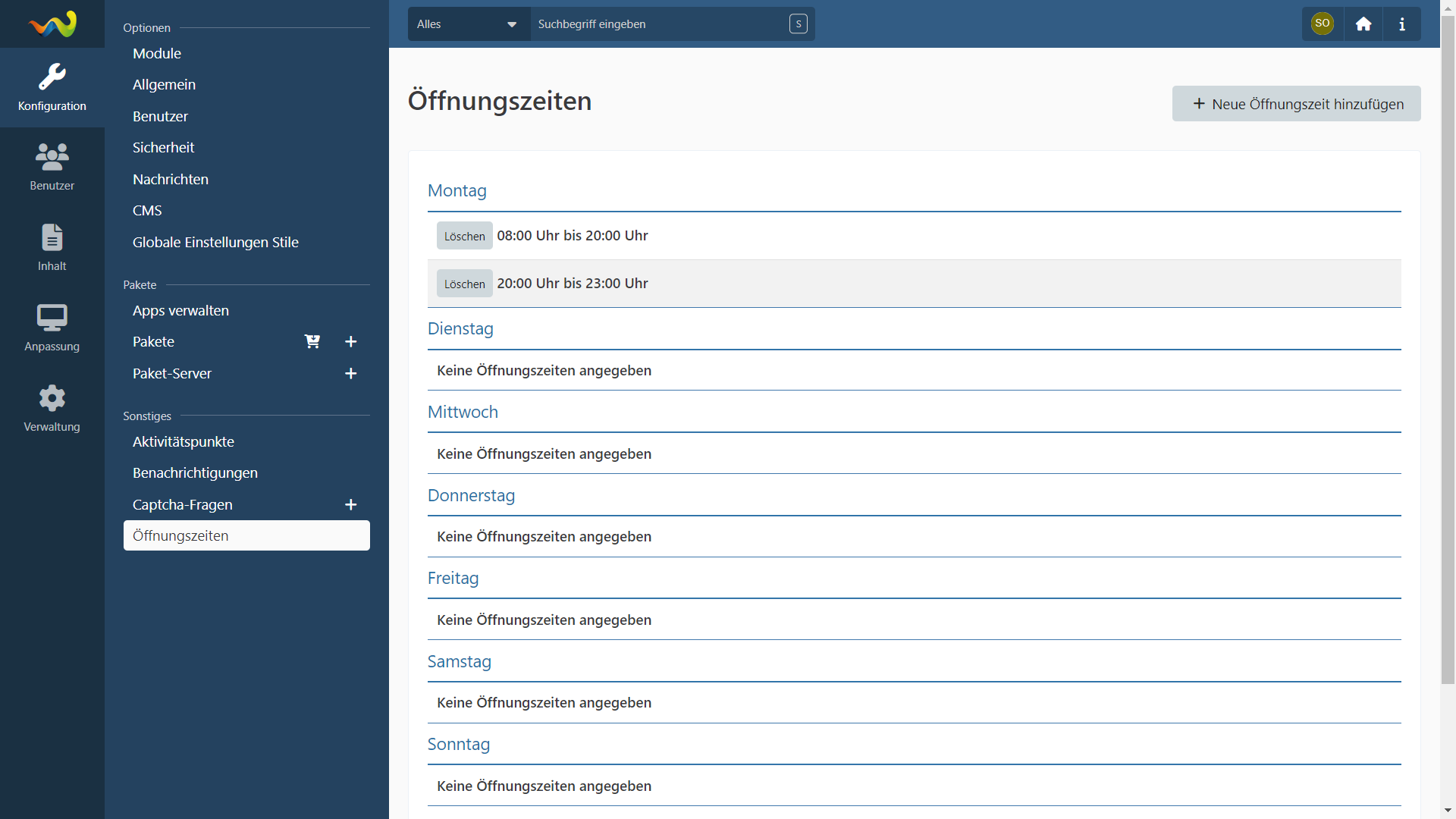Select the active Öffnungszeiten menu item
Viewport: 1456px width, 819px height.
click(246, 536)
